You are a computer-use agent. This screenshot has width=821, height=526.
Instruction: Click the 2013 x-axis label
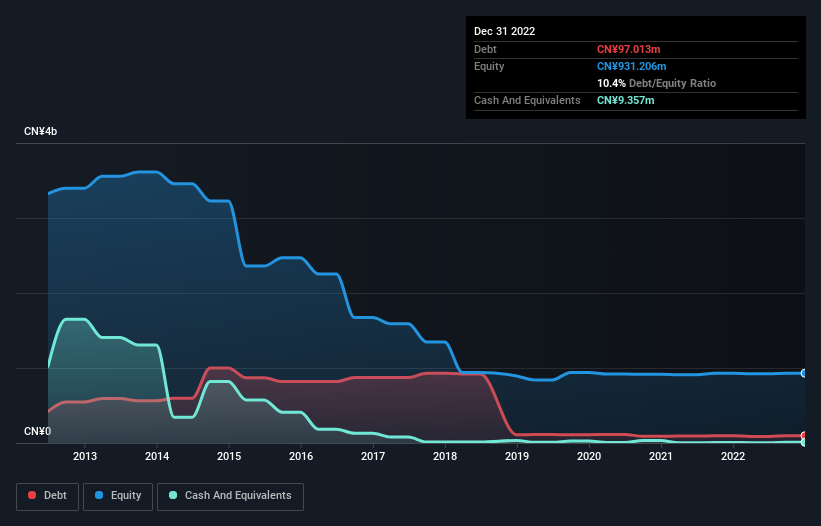pos(85,456)
